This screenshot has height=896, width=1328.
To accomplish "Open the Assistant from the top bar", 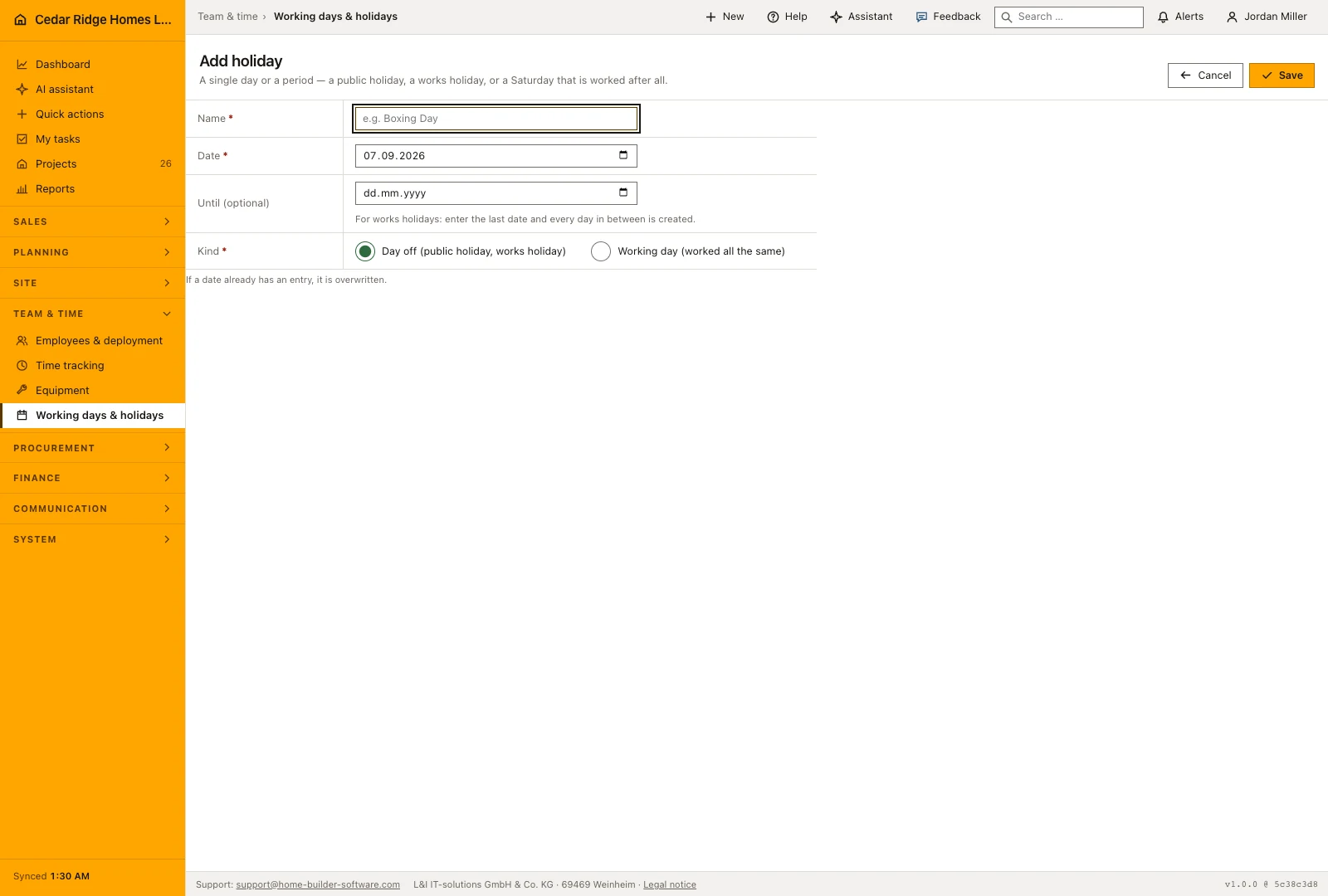I will point(862,17).
